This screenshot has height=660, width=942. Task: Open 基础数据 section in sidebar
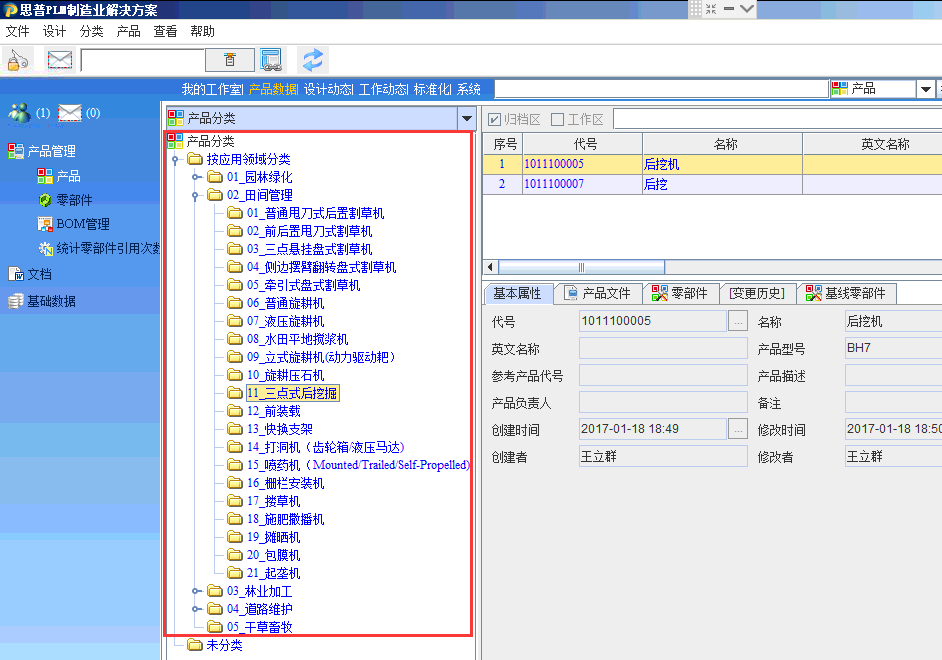point(42,301)
